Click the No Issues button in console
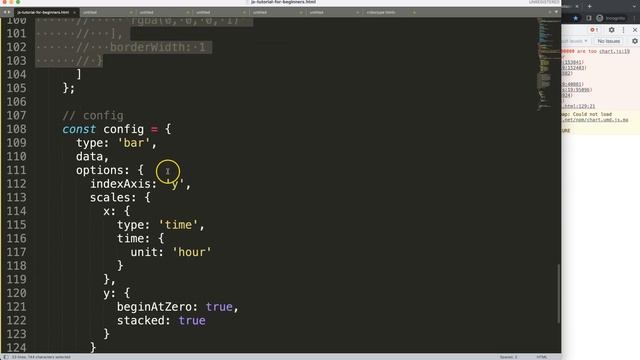The height and width of the screenshot is (360, 640). click(609, 41)
